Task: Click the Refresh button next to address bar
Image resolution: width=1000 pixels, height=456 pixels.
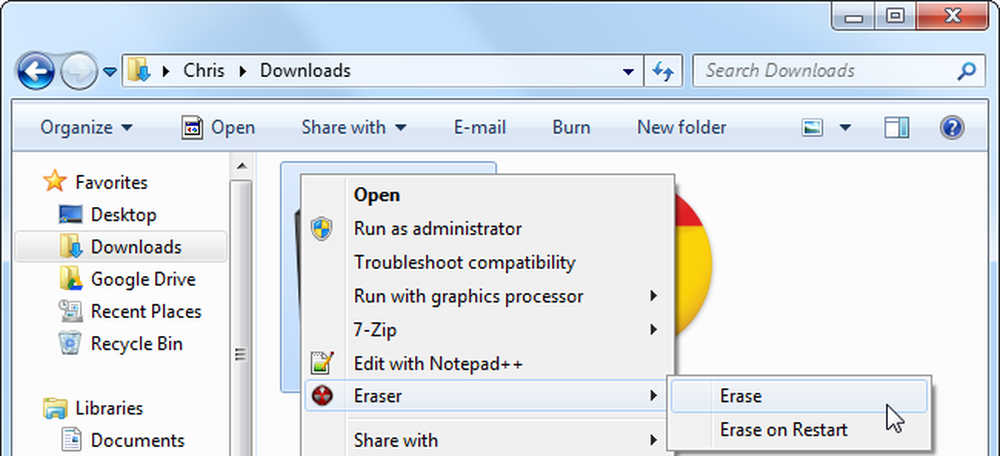Action: [663, 71]
